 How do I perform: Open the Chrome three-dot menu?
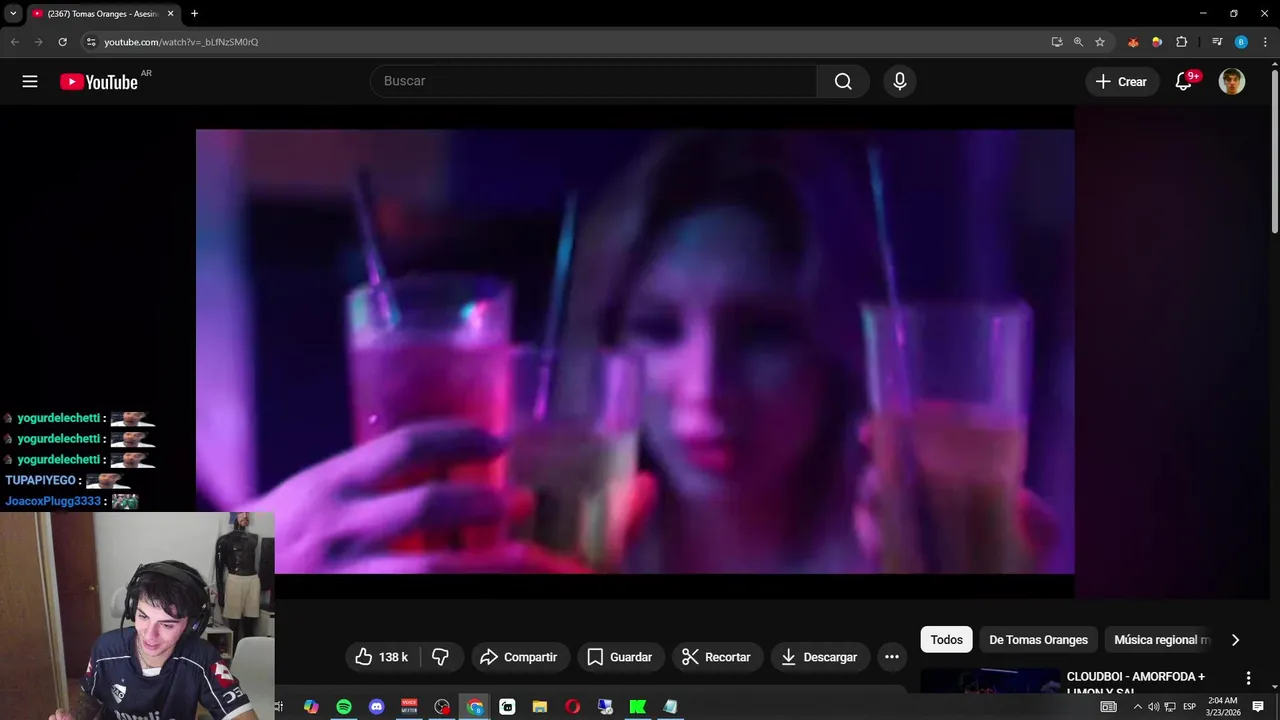1265,42
